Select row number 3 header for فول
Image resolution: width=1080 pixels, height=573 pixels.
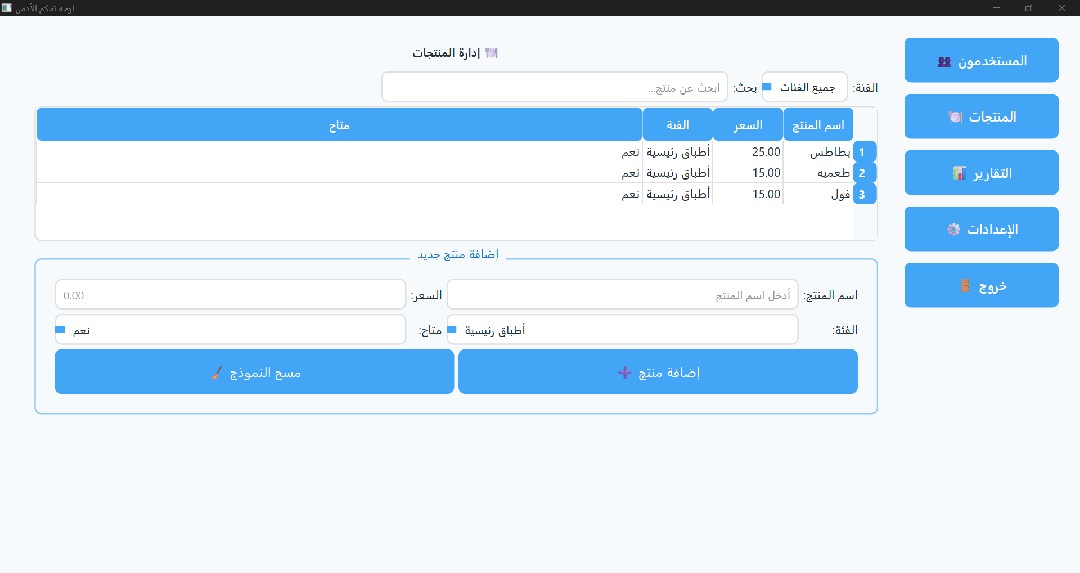click(863, 194)
